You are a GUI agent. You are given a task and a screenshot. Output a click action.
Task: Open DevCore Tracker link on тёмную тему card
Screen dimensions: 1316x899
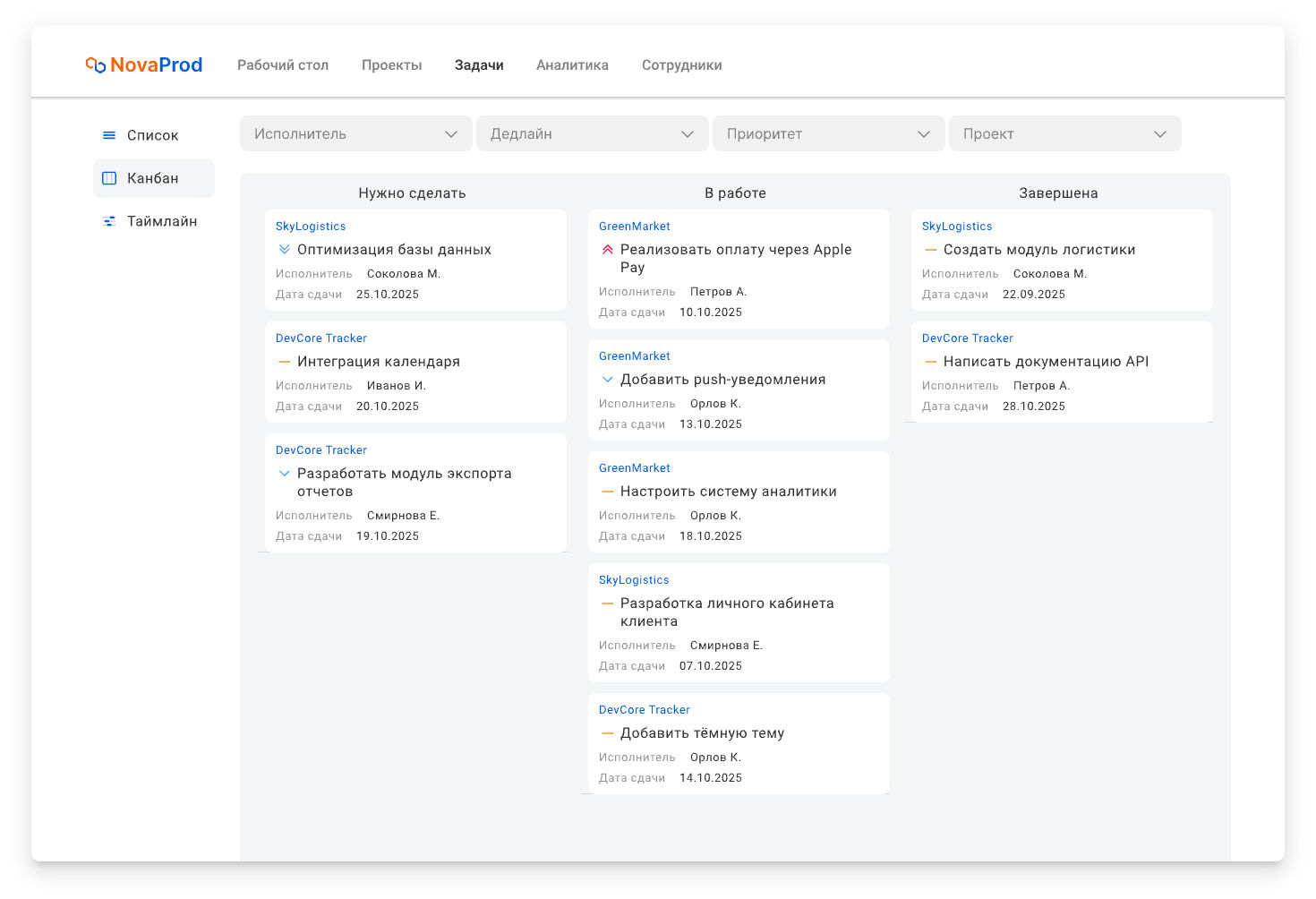click(645, 710)
